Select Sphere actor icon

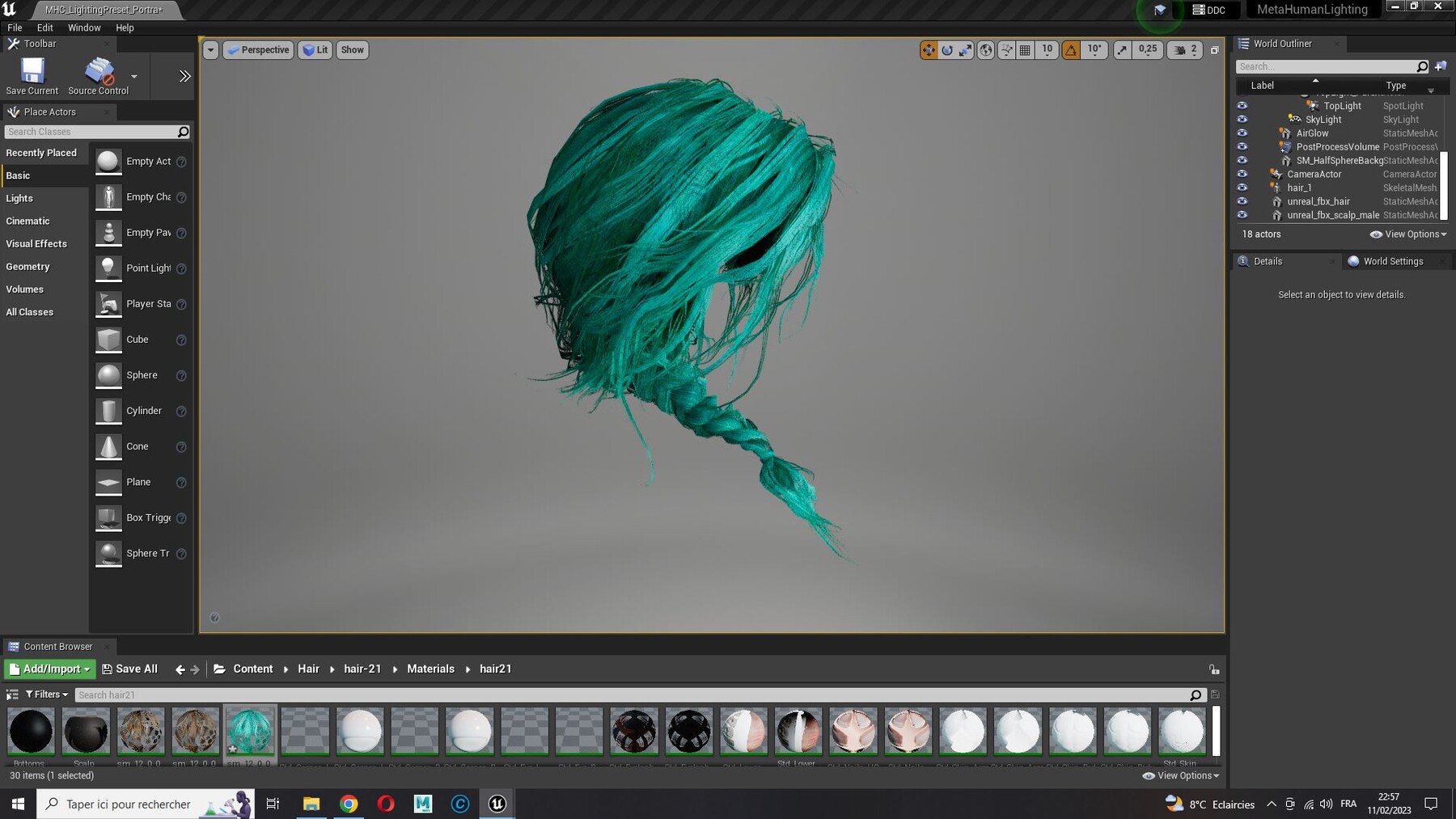(108, 375)
